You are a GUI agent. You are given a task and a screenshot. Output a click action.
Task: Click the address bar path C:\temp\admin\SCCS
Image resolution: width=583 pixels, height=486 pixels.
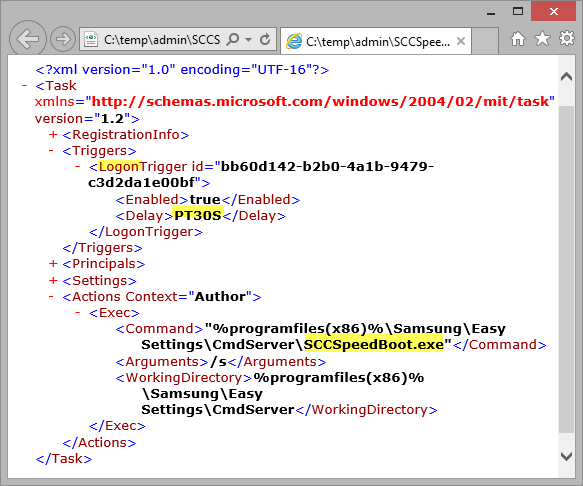tap(162, 39)
